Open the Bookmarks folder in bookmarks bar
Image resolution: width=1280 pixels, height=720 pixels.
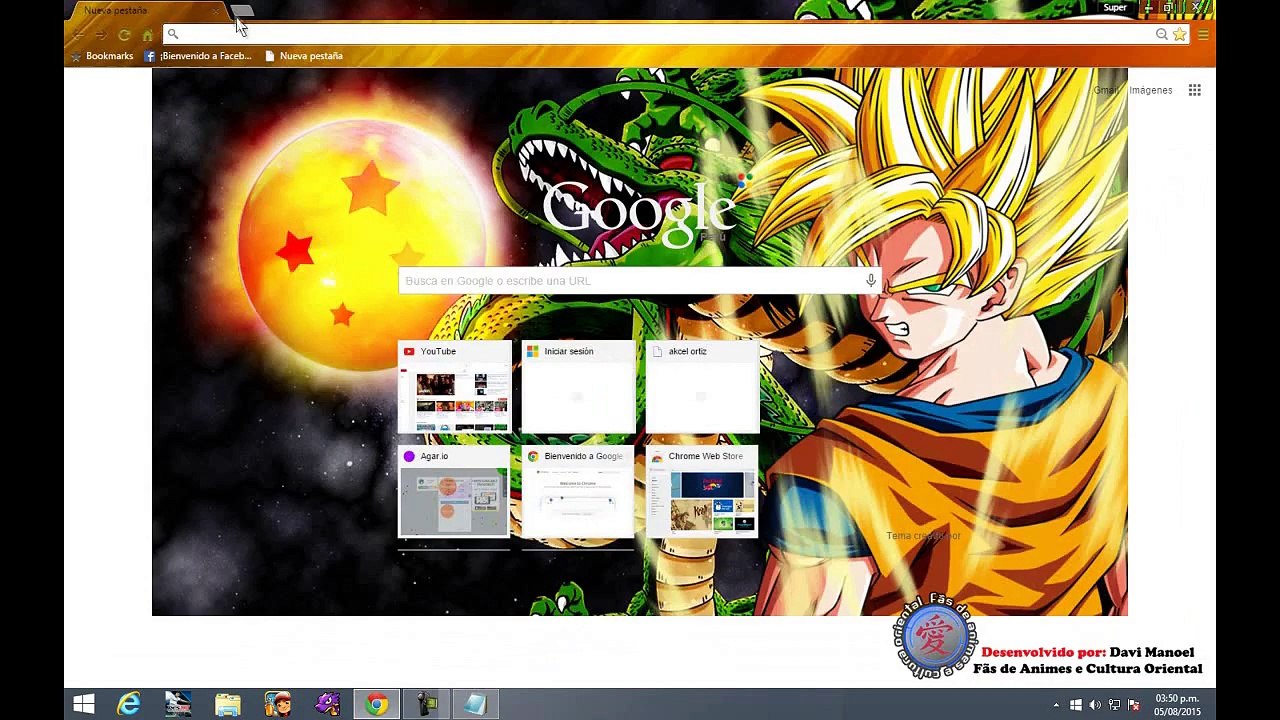click(x=101, y=56)
